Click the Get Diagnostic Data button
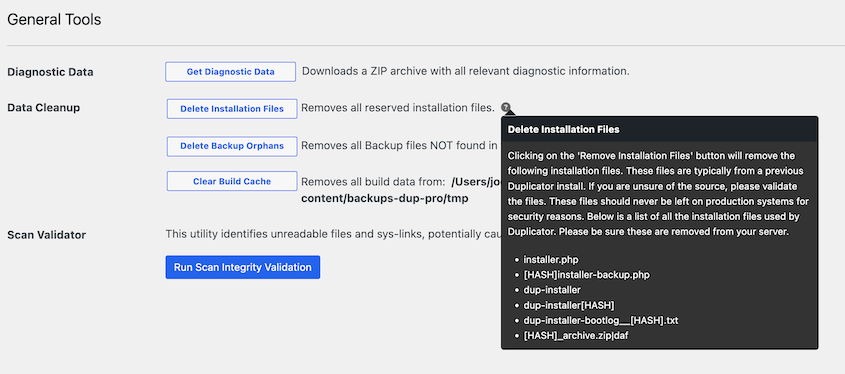This screenshot has width=845, height=374. (231, 72)
